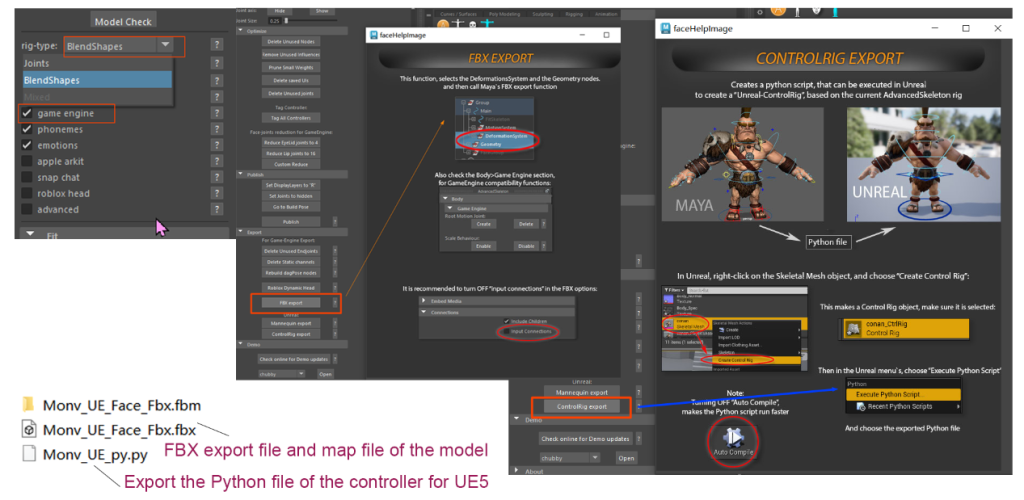Click the Auto Compile gear icon

point(733,436)
